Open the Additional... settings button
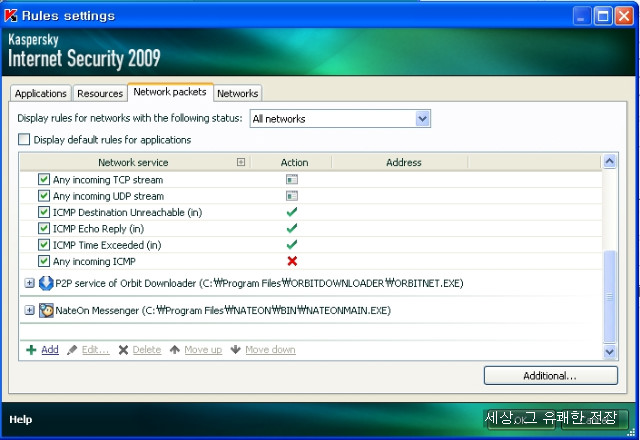The height and width of the screenshot is (440, 640). point(551,376)
